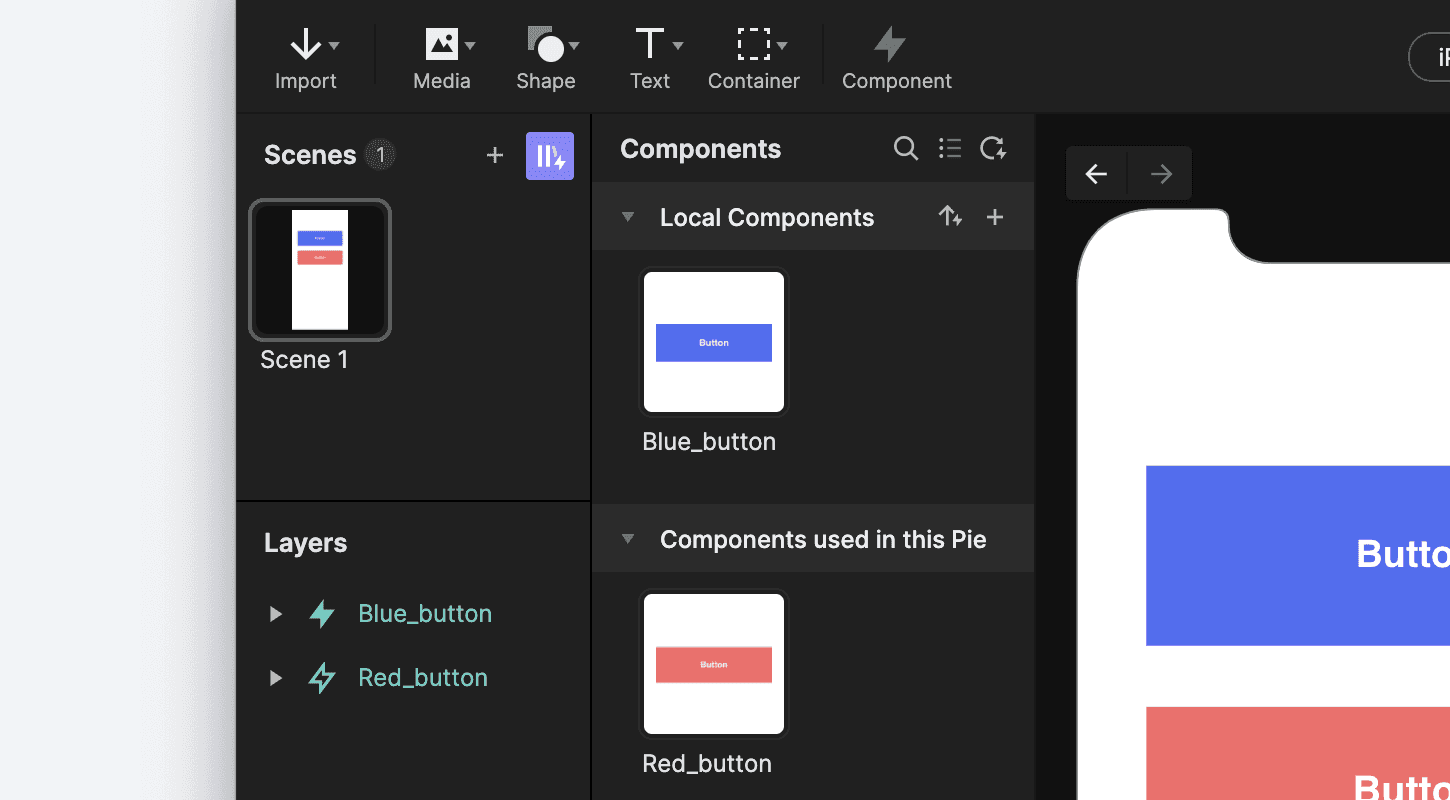
Task: Import components with the upload arrow
Action: pos(949,216)
